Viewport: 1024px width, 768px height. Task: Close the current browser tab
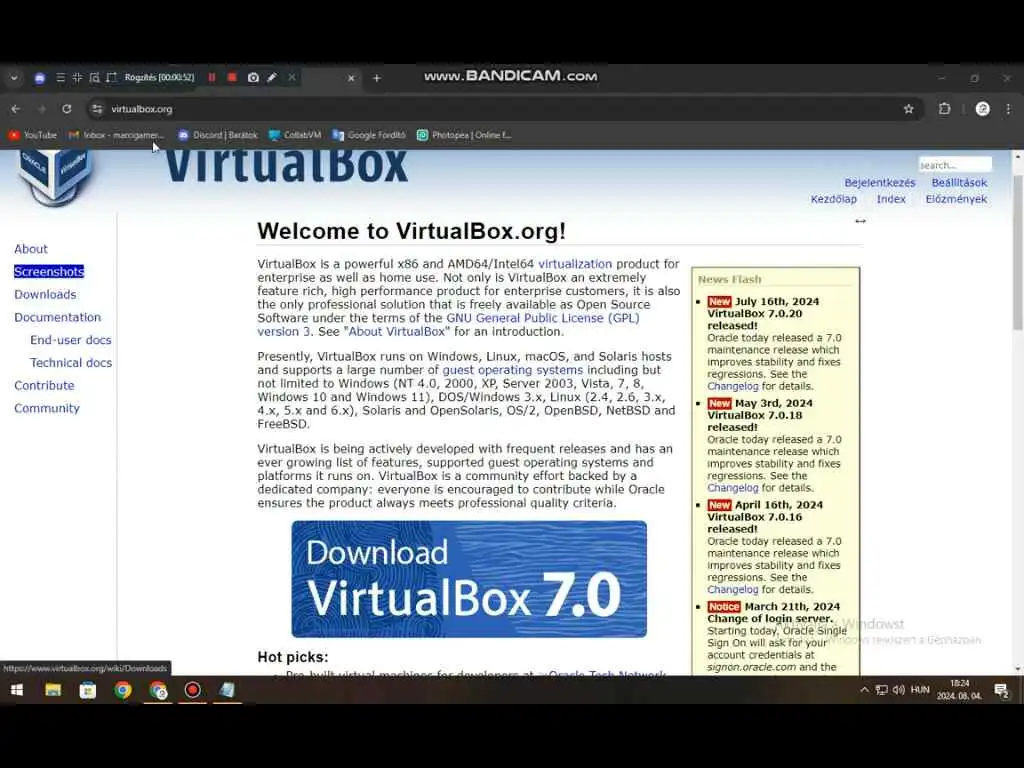click(x=351, y=78)
